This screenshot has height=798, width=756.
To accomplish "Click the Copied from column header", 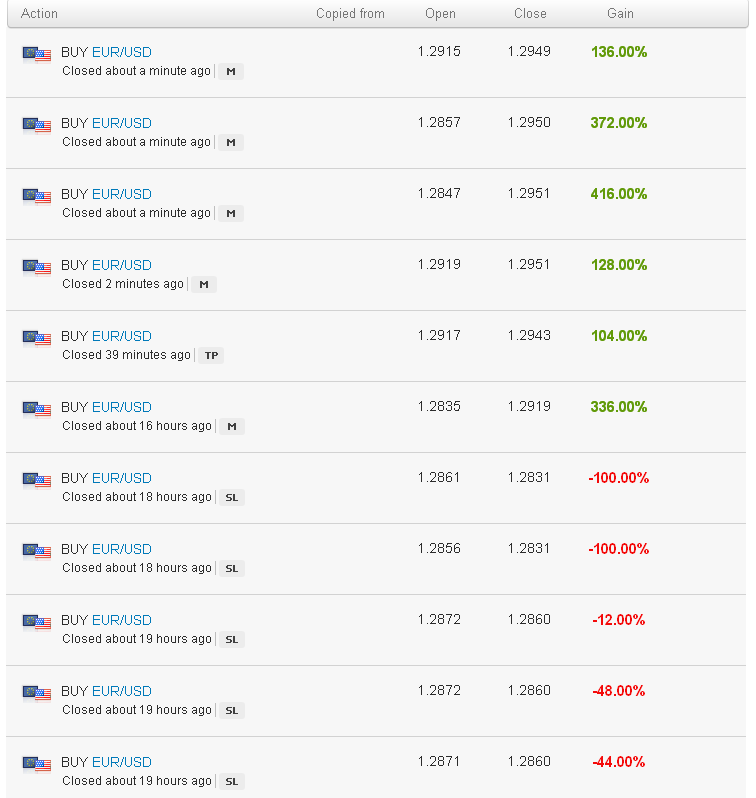I will 350,14.
